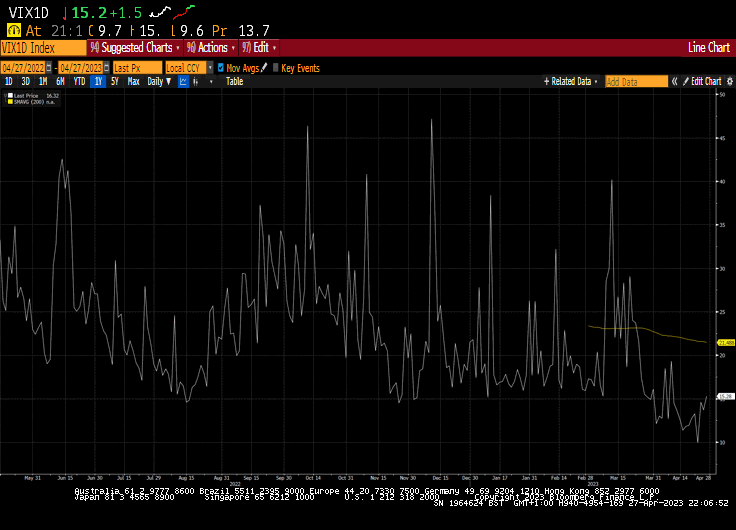
Task: Click the red-green intraday sparkline icon
Action: (183, 13)
